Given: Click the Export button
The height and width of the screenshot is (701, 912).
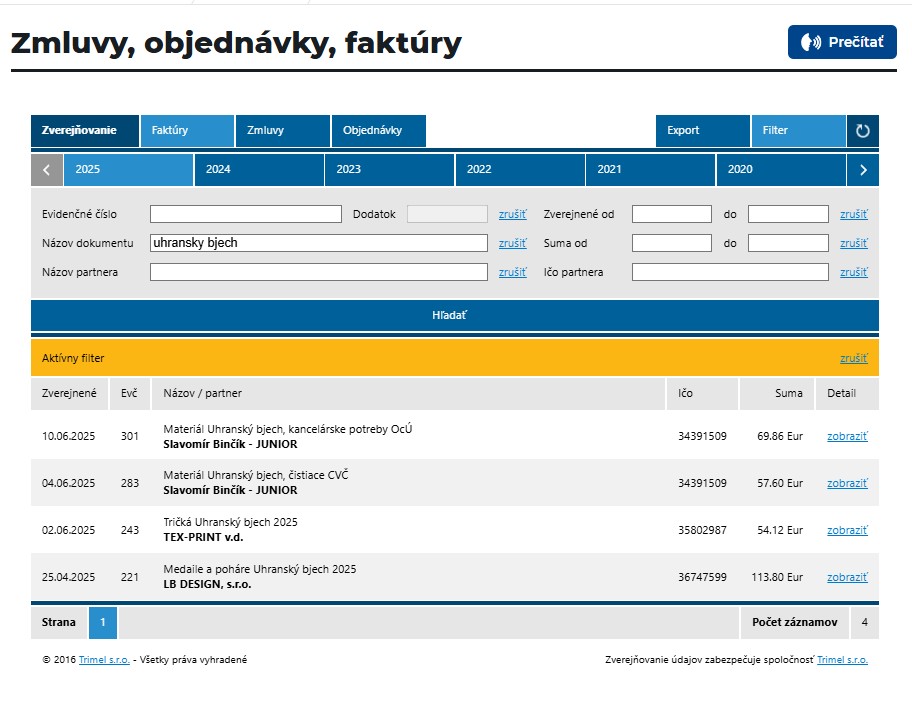Looking at the screenshot, I should pos(702,131).
